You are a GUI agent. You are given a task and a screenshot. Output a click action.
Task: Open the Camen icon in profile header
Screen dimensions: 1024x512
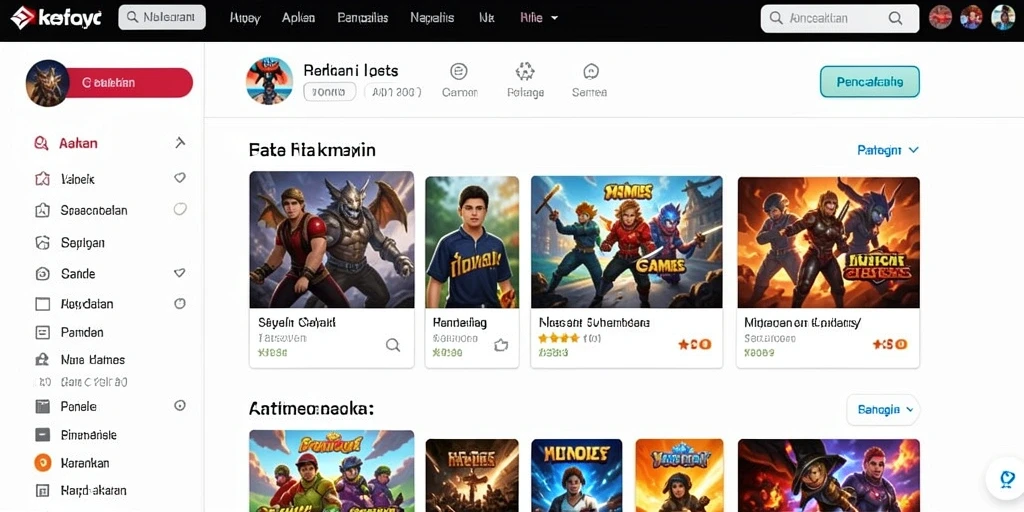pos(459,71)
